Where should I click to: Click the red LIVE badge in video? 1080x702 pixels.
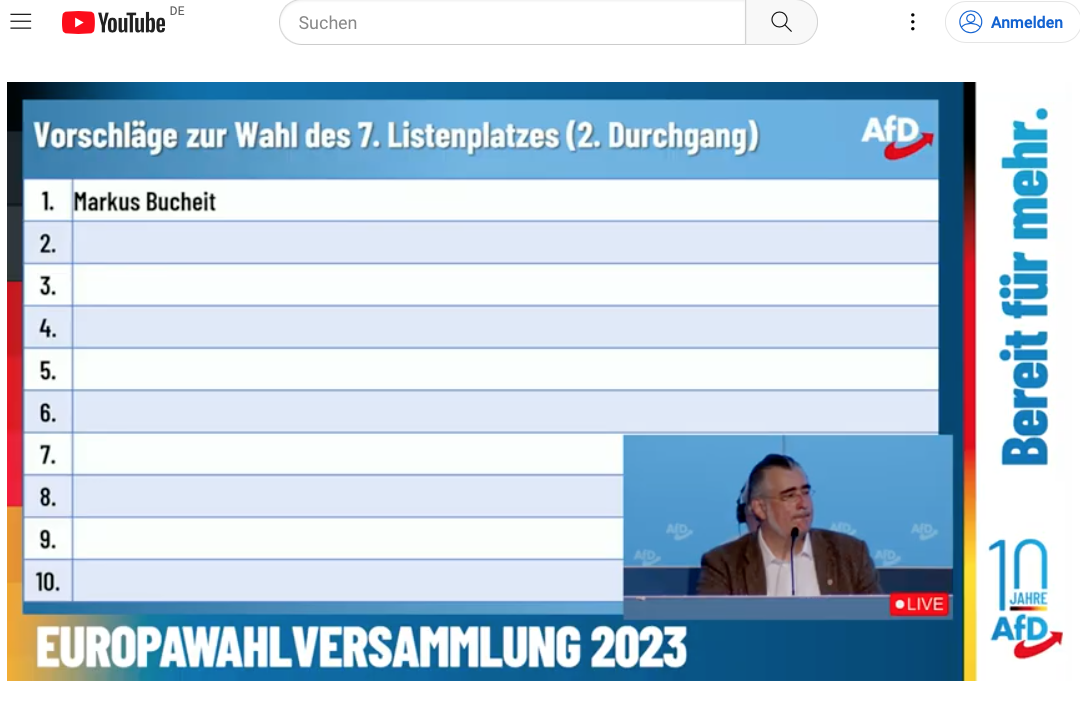920,604
